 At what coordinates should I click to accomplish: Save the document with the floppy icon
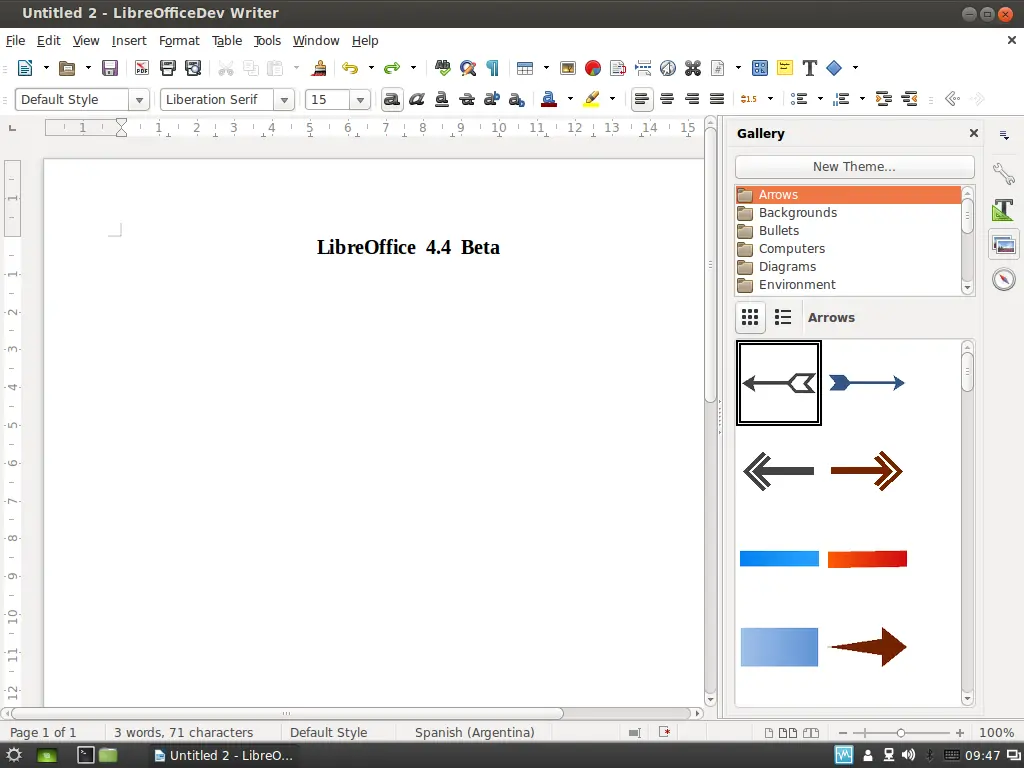point(109,68)
